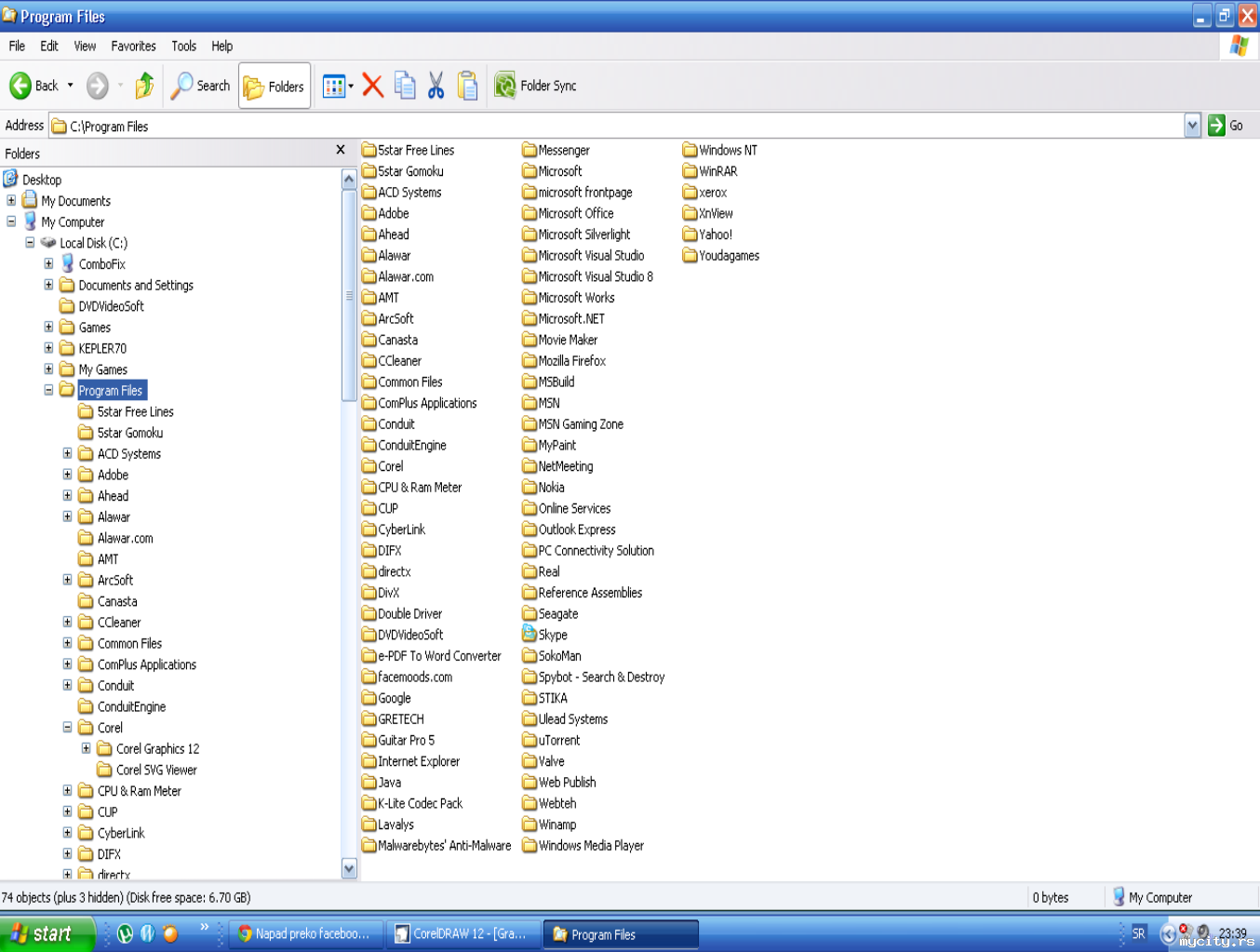This screenshot has height=952, width=1260.
Task: Go up one folder level
Action: 144,86
